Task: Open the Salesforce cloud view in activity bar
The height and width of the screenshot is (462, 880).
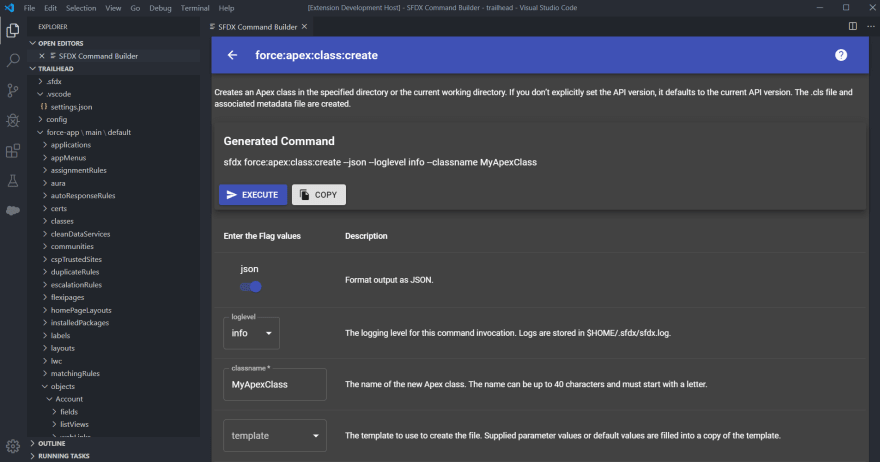Action: point(13,211)
